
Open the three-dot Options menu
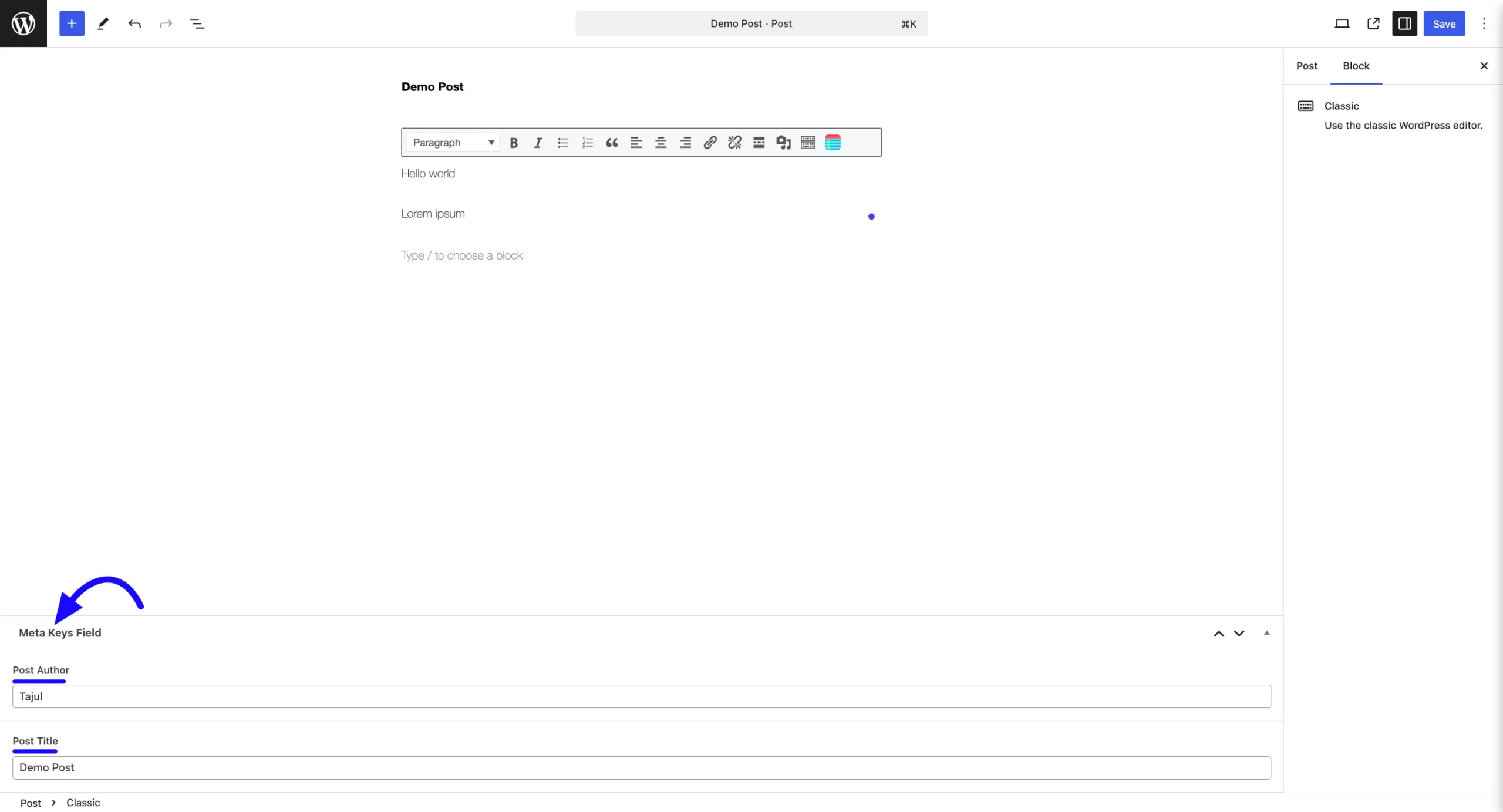1484,23
